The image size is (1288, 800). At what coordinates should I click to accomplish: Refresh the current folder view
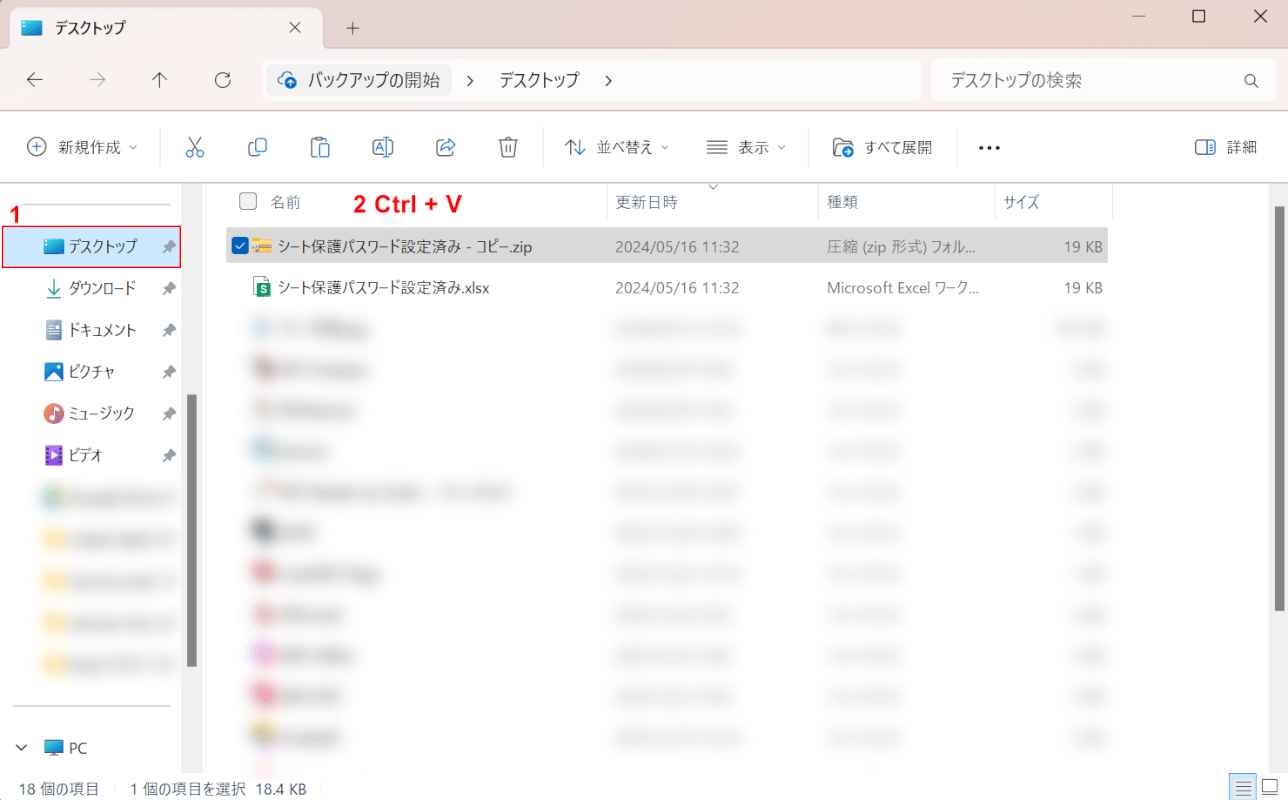tap(223, 80)
